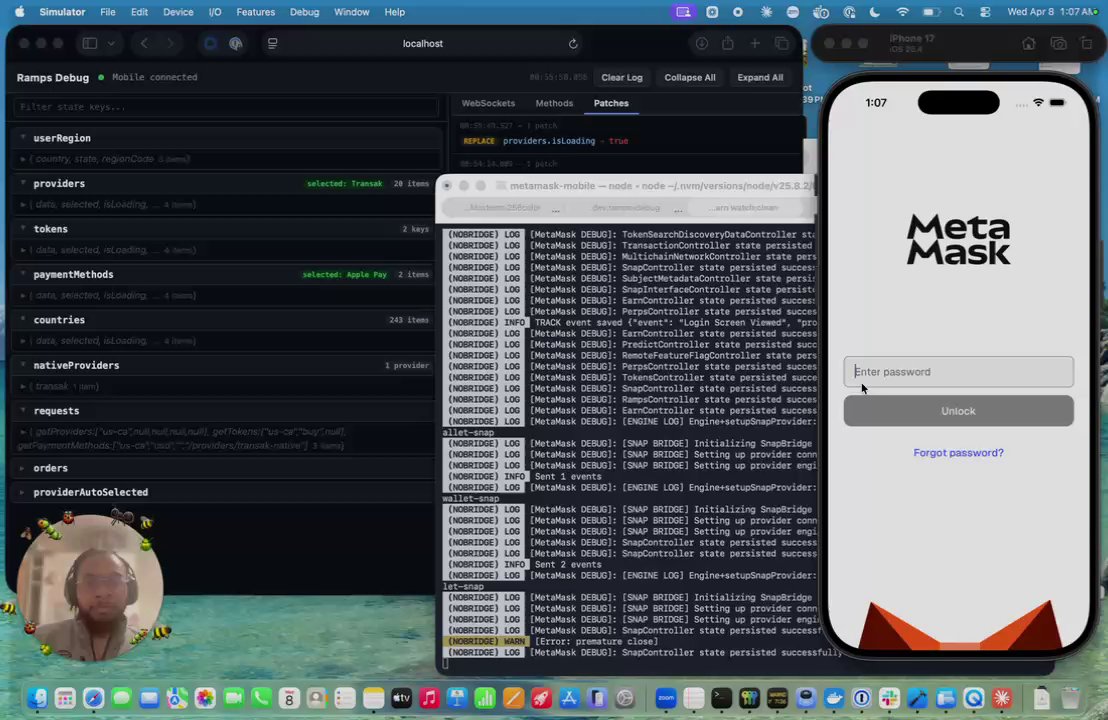This screenshot has height=720, width=1108.
Task: Open the I/O menu
Action: pos(215,12)
